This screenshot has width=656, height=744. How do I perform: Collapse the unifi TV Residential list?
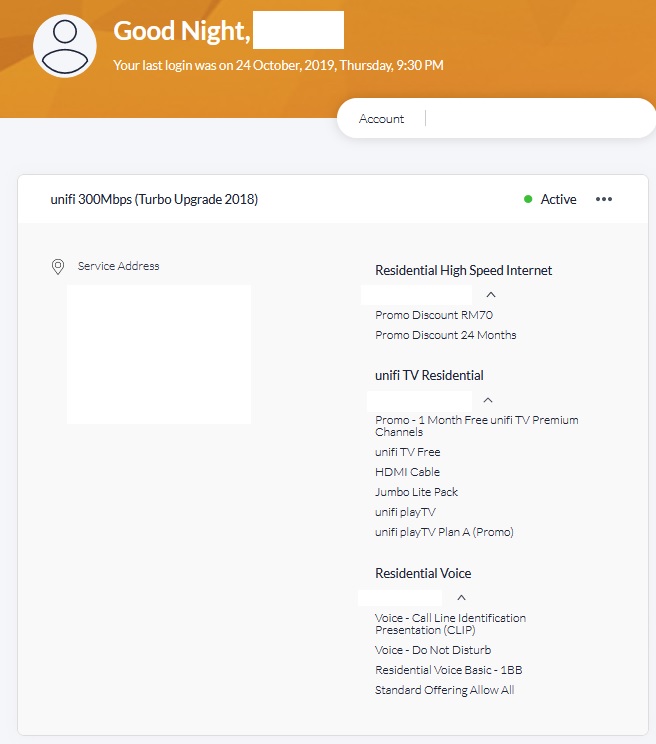(x=488, y=400)
